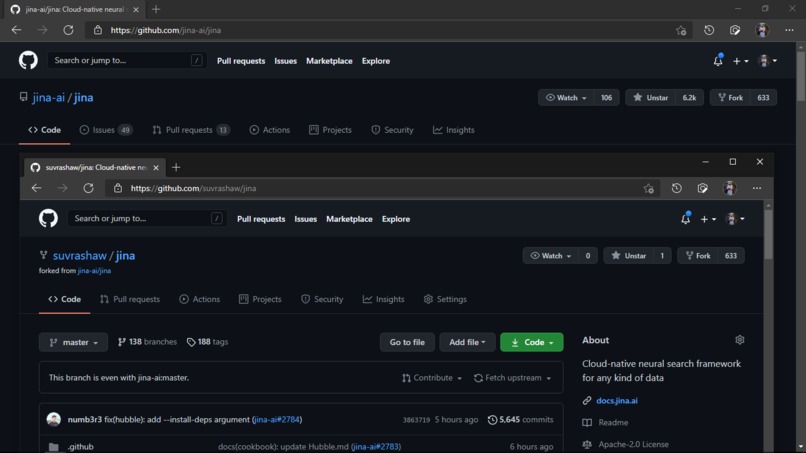Open the Actions tab of suvrashaw/jina
Screen dimensions: 806x453
(x=199, y=299)
